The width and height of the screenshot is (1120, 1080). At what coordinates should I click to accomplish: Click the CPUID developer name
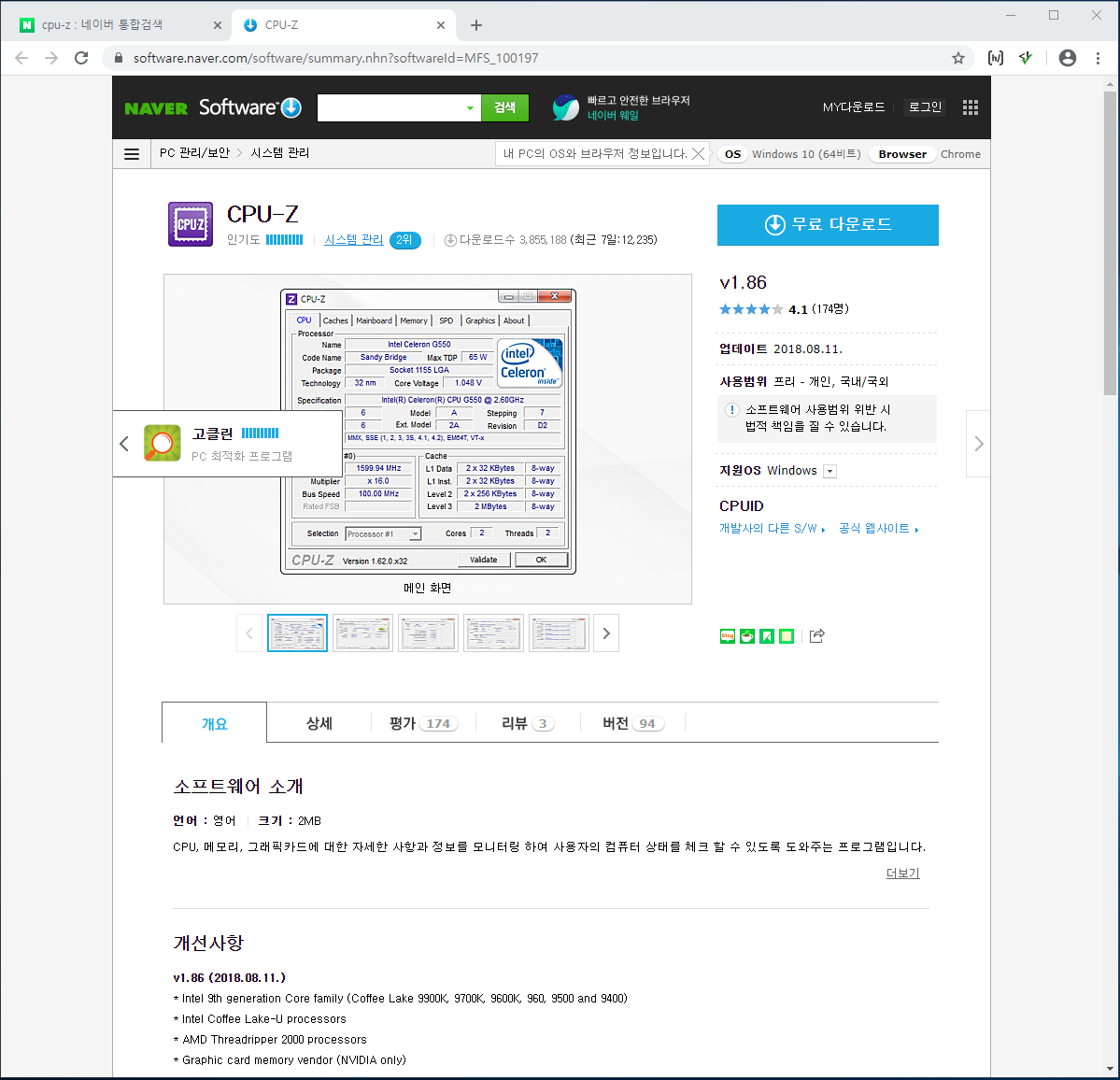(742, 505)
